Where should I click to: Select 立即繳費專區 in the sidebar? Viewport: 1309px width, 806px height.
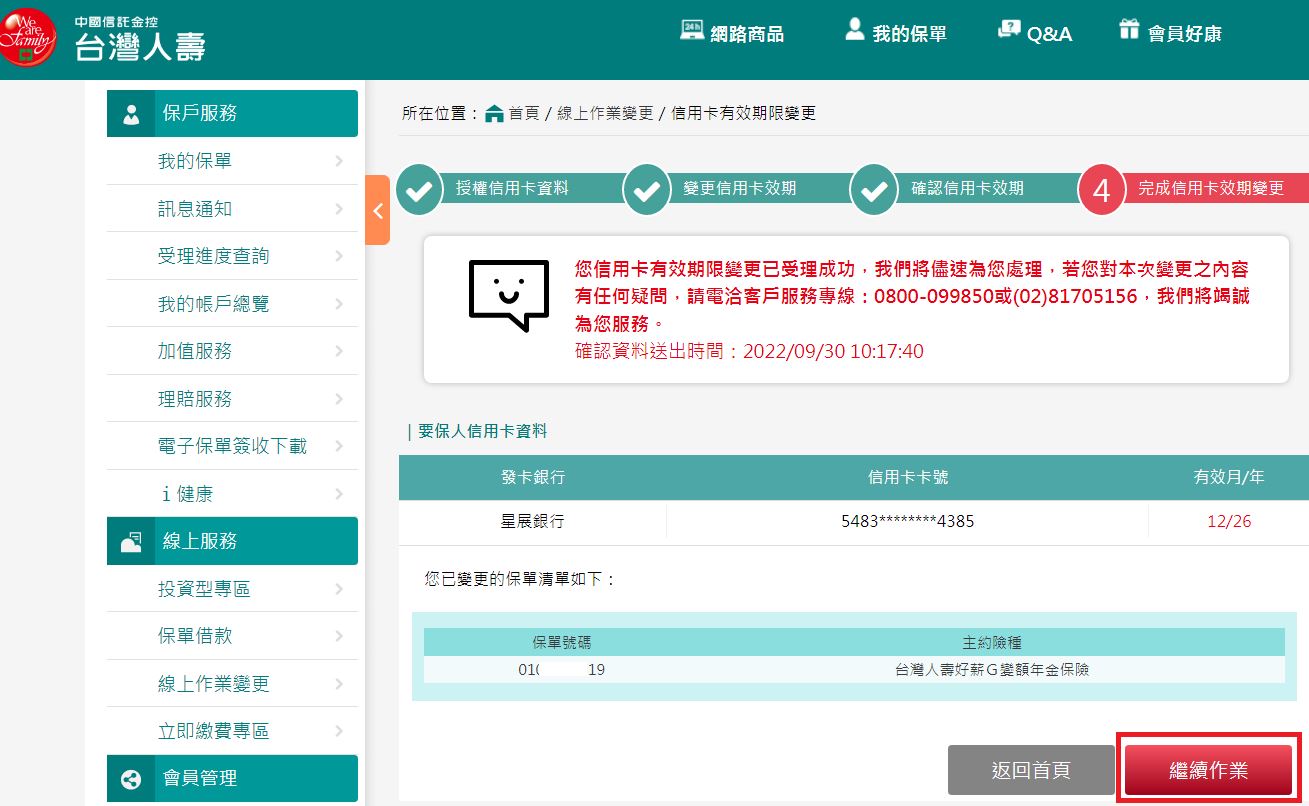(232, 731)
